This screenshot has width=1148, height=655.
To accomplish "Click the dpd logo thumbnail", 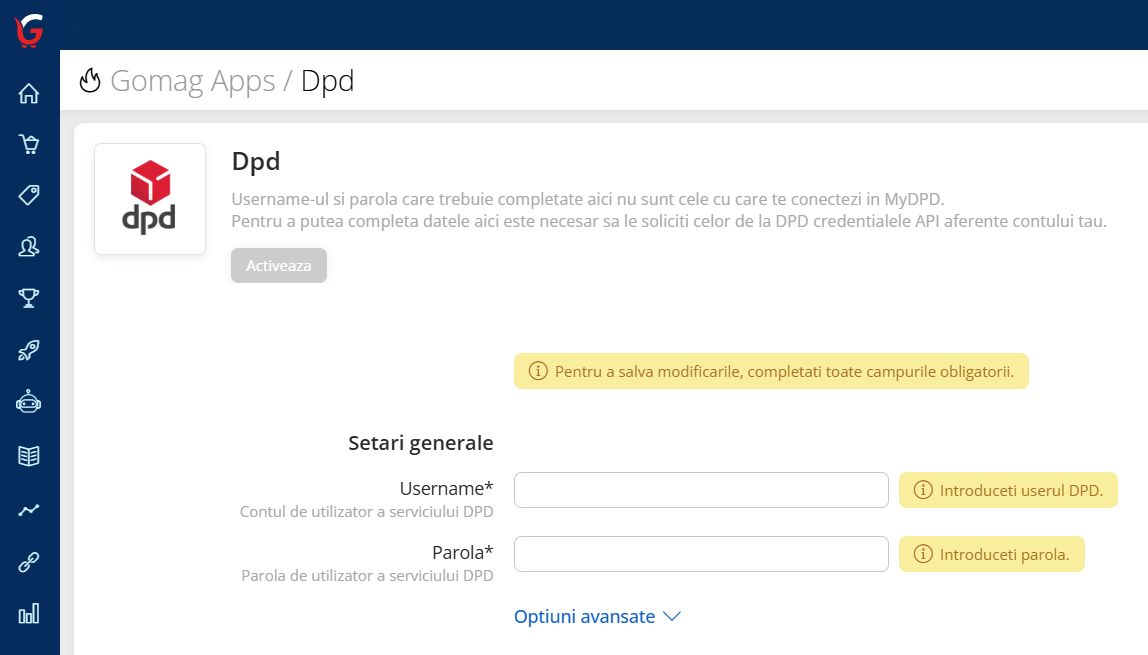I will point(150,198).
